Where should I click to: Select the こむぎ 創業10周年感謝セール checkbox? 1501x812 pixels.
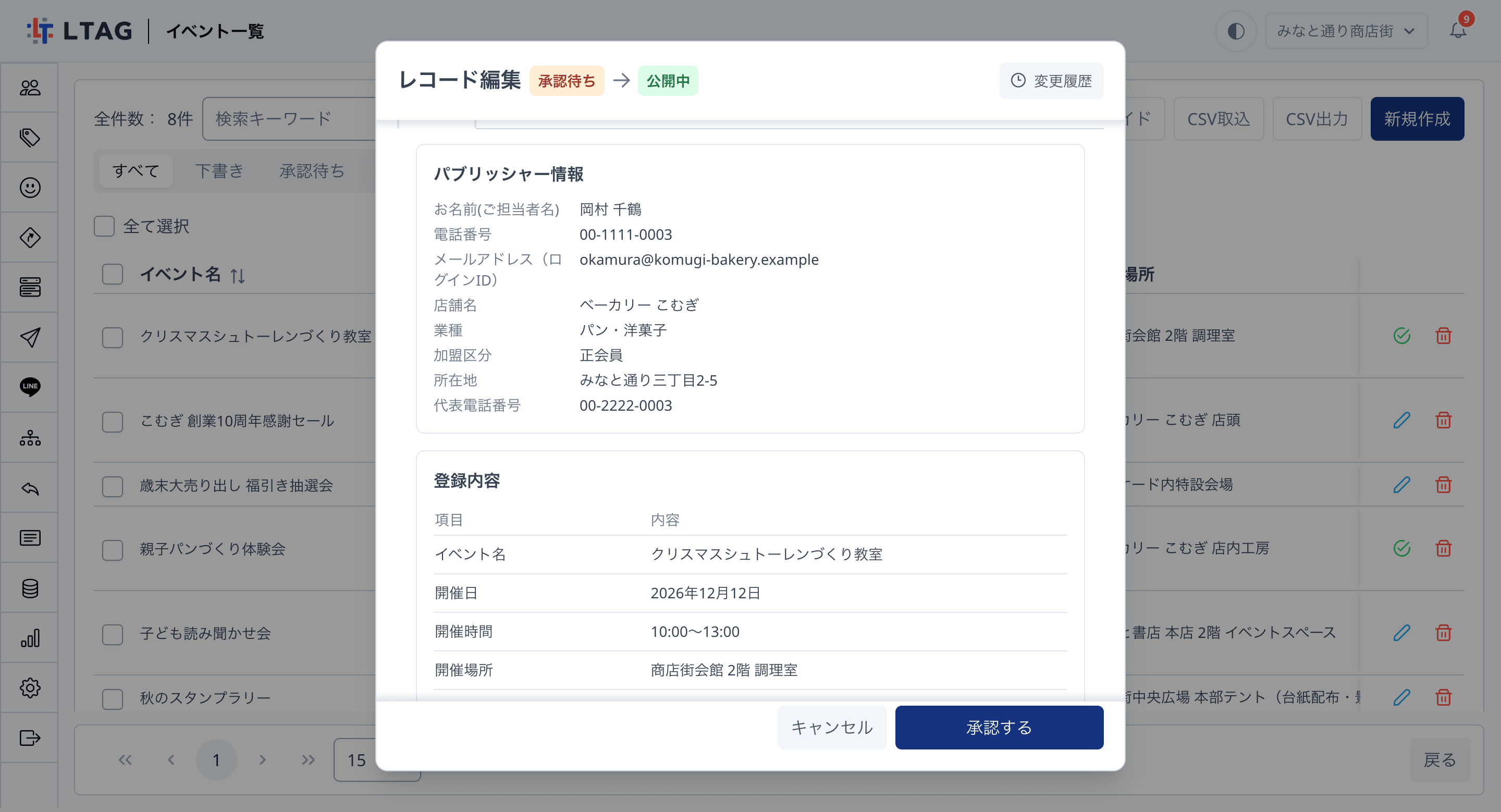(x=113, y=422)
